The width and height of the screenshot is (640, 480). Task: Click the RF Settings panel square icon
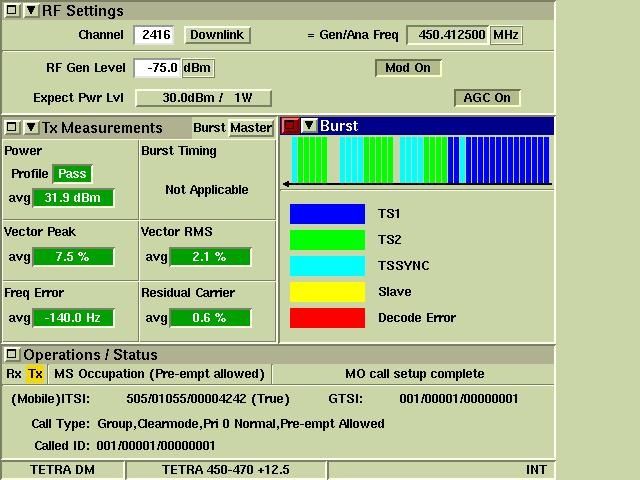click(11, 11)
